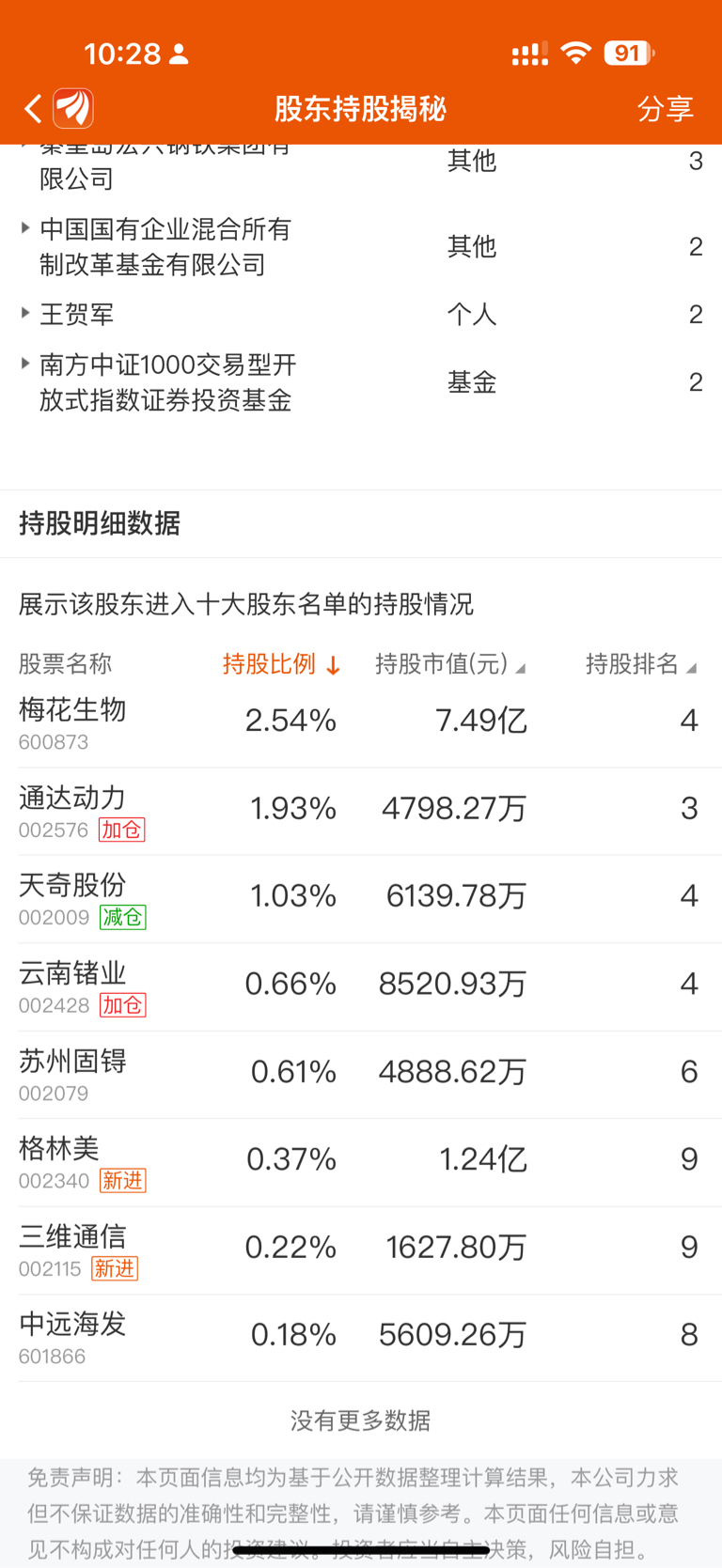
Task: Tap the 股票名称 column header
Action: tap(65, 664)
